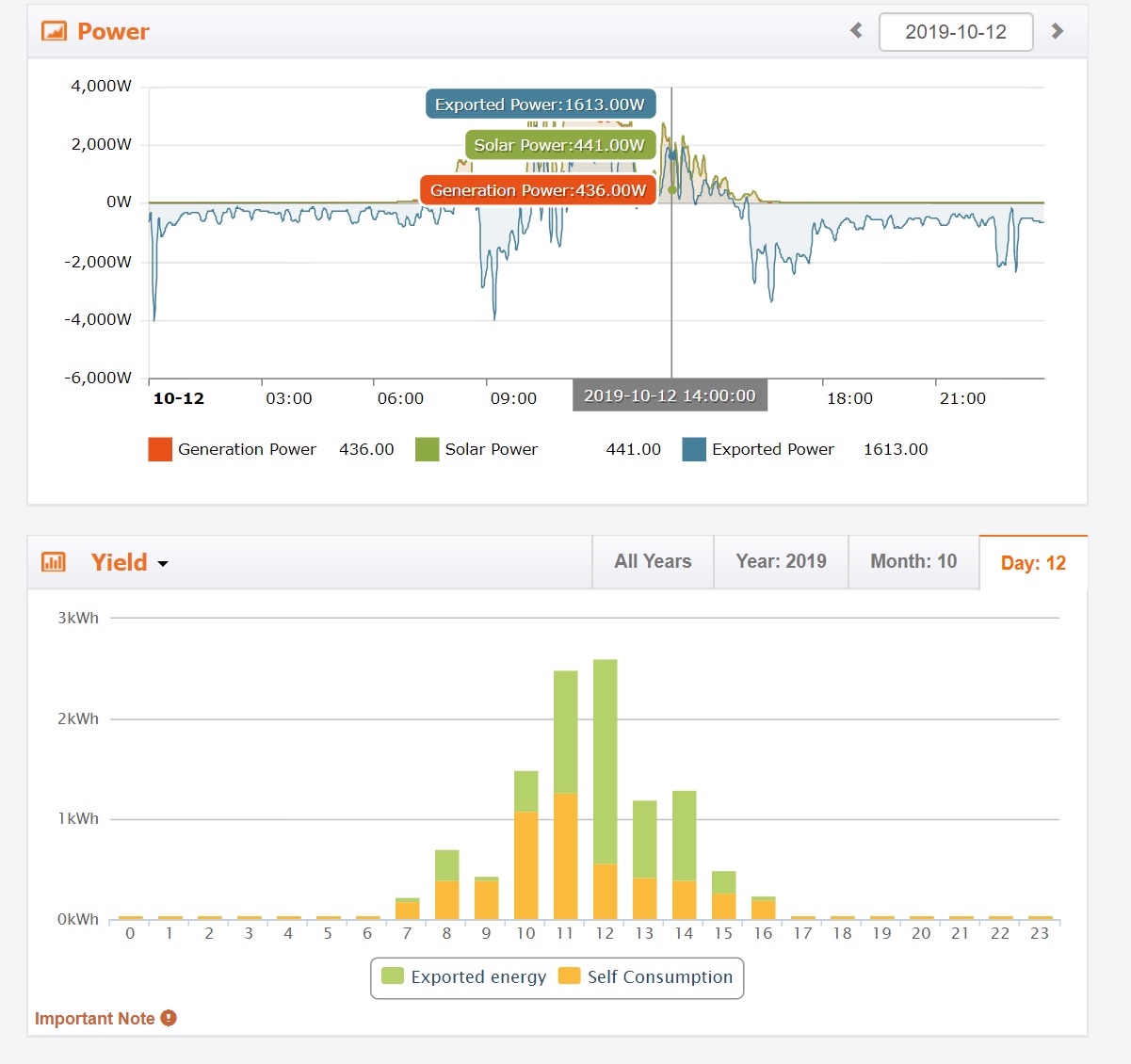Open the Yield dropdown menu
Image resolution: width=1131 pixels, height=1064 pixels.
coord(131,563)
